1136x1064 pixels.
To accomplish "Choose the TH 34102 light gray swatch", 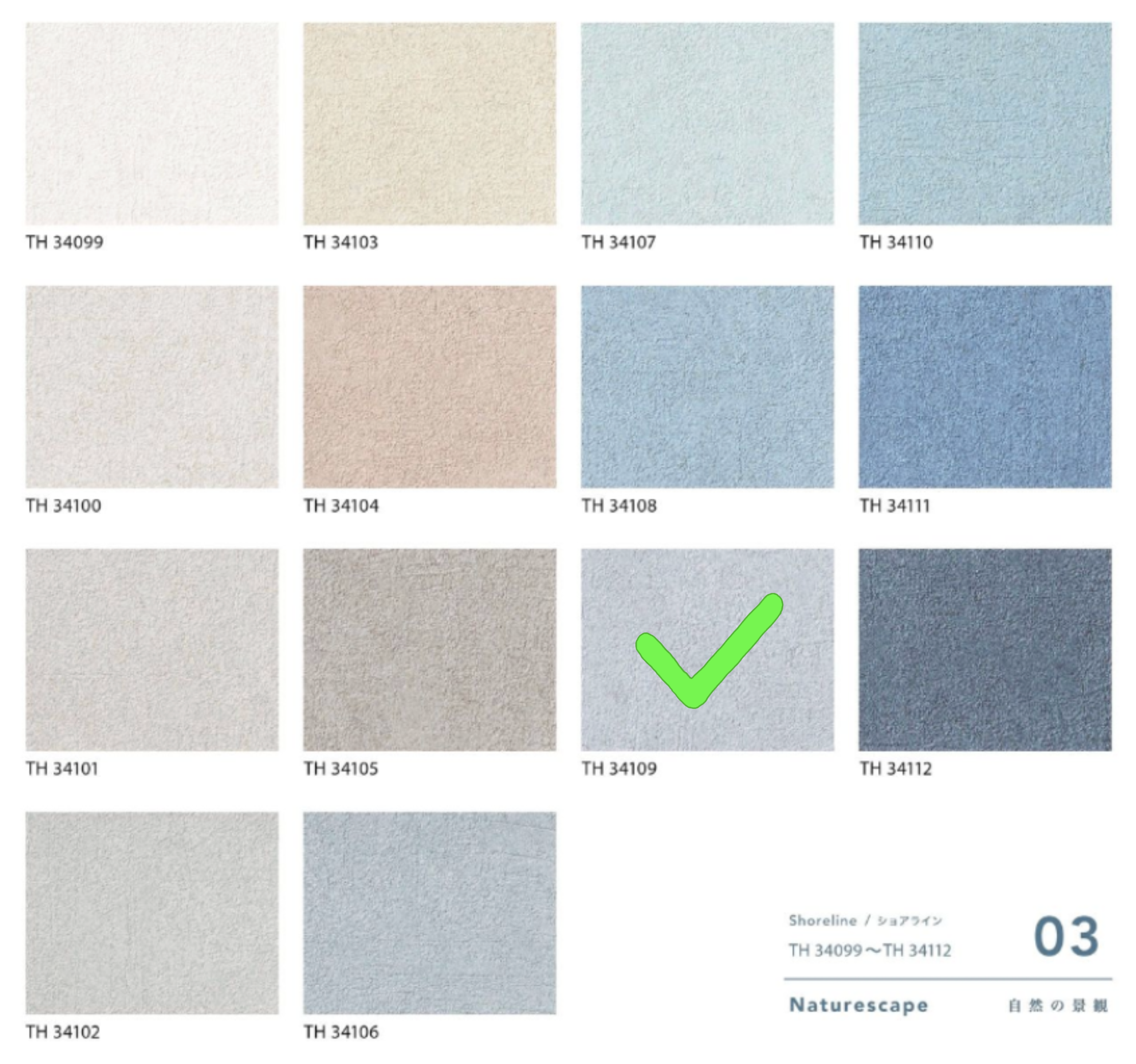I will [x=152, y=913].
